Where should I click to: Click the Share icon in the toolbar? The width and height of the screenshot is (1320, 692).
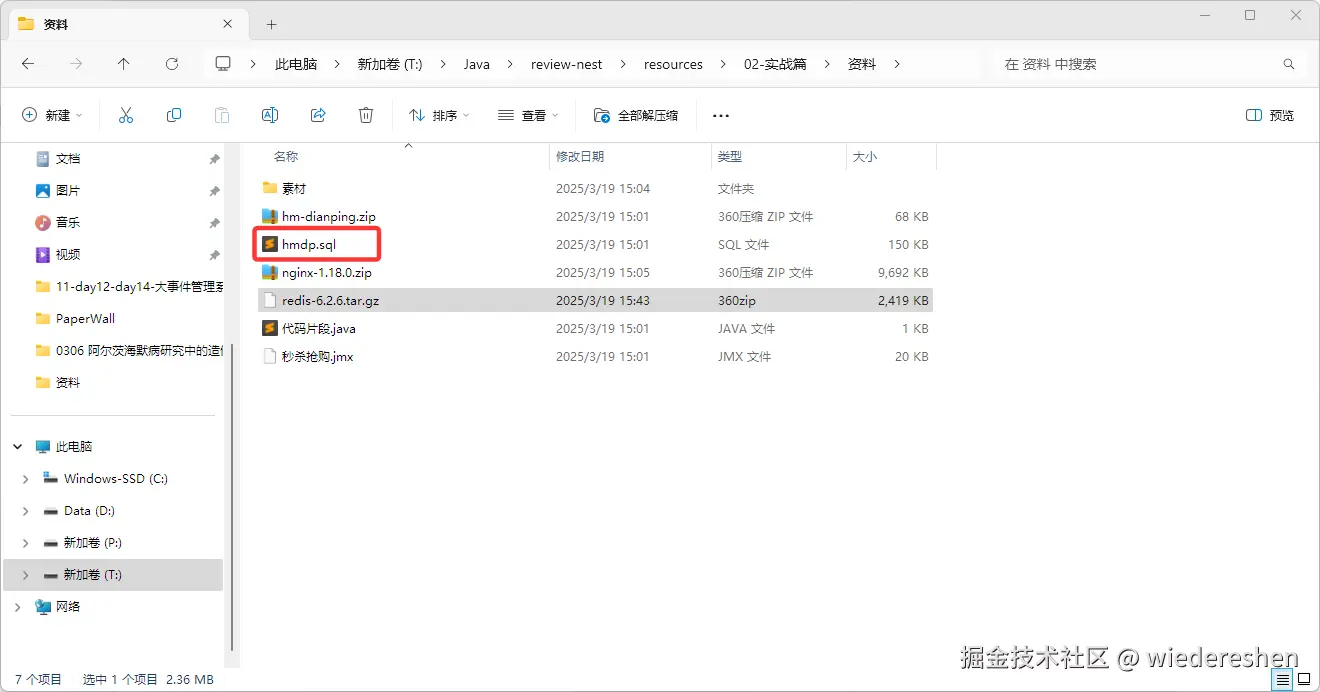click(318, 114)
